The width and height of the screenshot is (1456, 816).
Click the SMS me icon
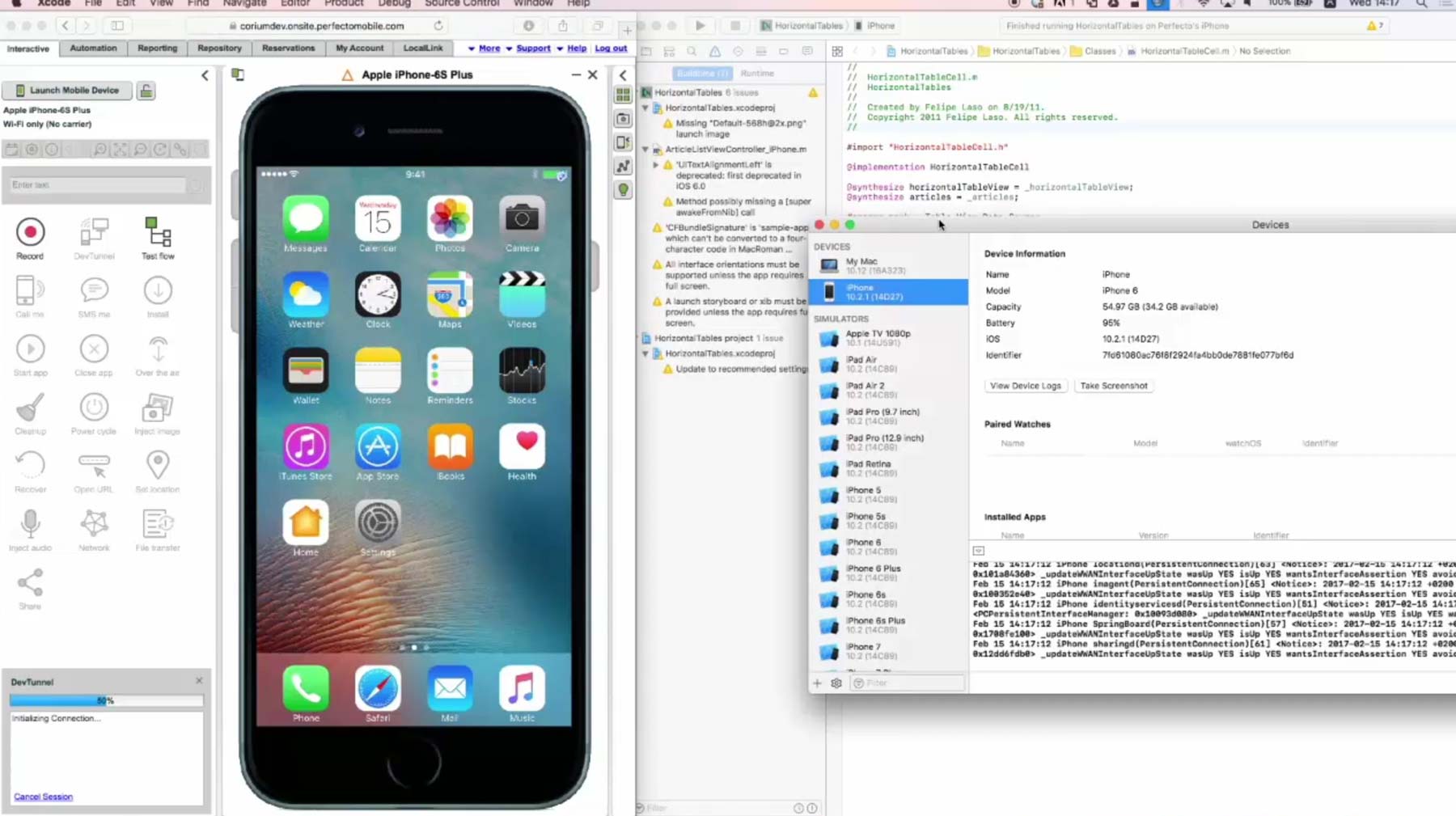pyautogui.click(x=94, y=291)
